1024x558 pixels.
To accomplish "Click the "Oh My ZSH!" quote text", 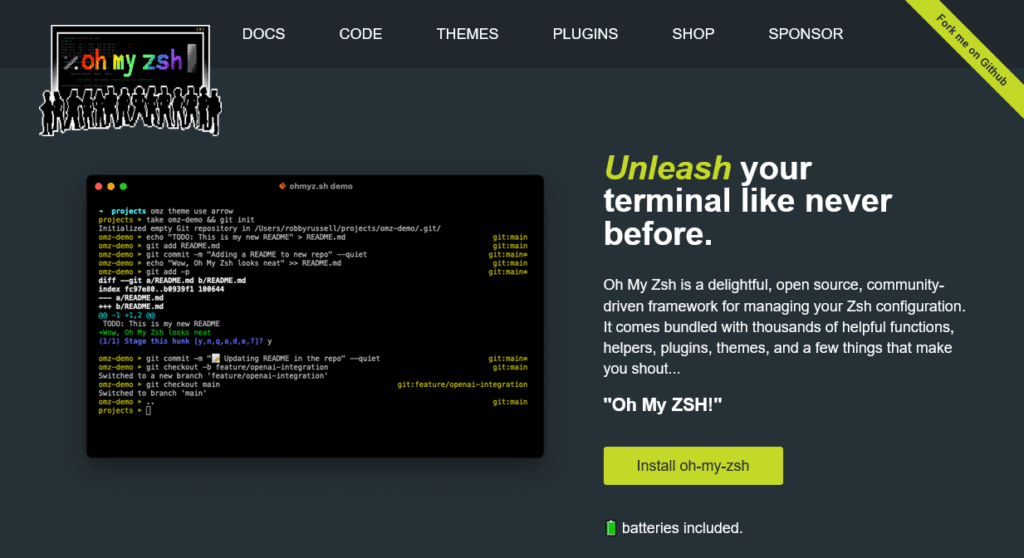I will click(662, 405).
